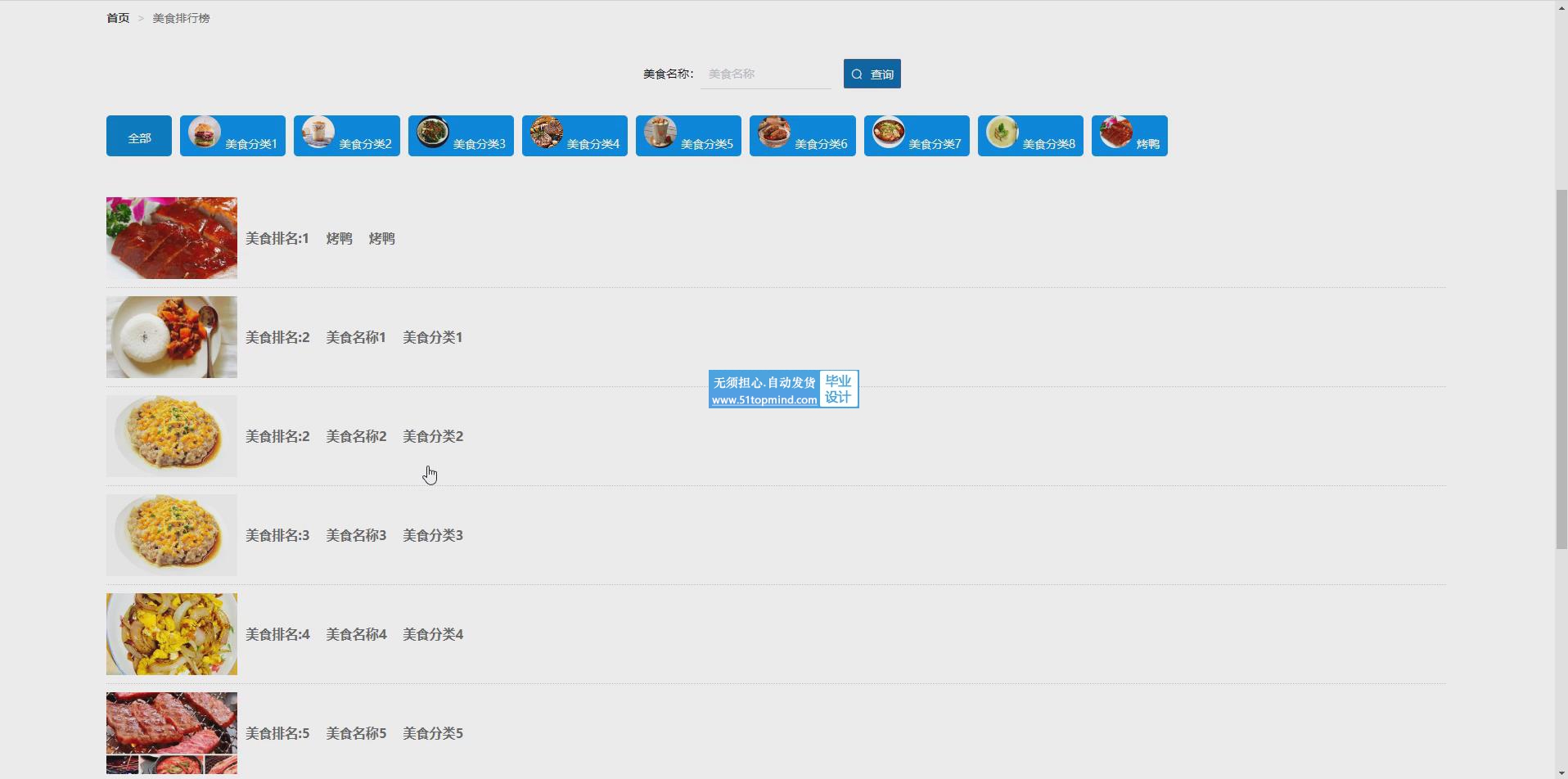
Task: Click the 美食分类4 text in the list row
Action: (433, 635)
